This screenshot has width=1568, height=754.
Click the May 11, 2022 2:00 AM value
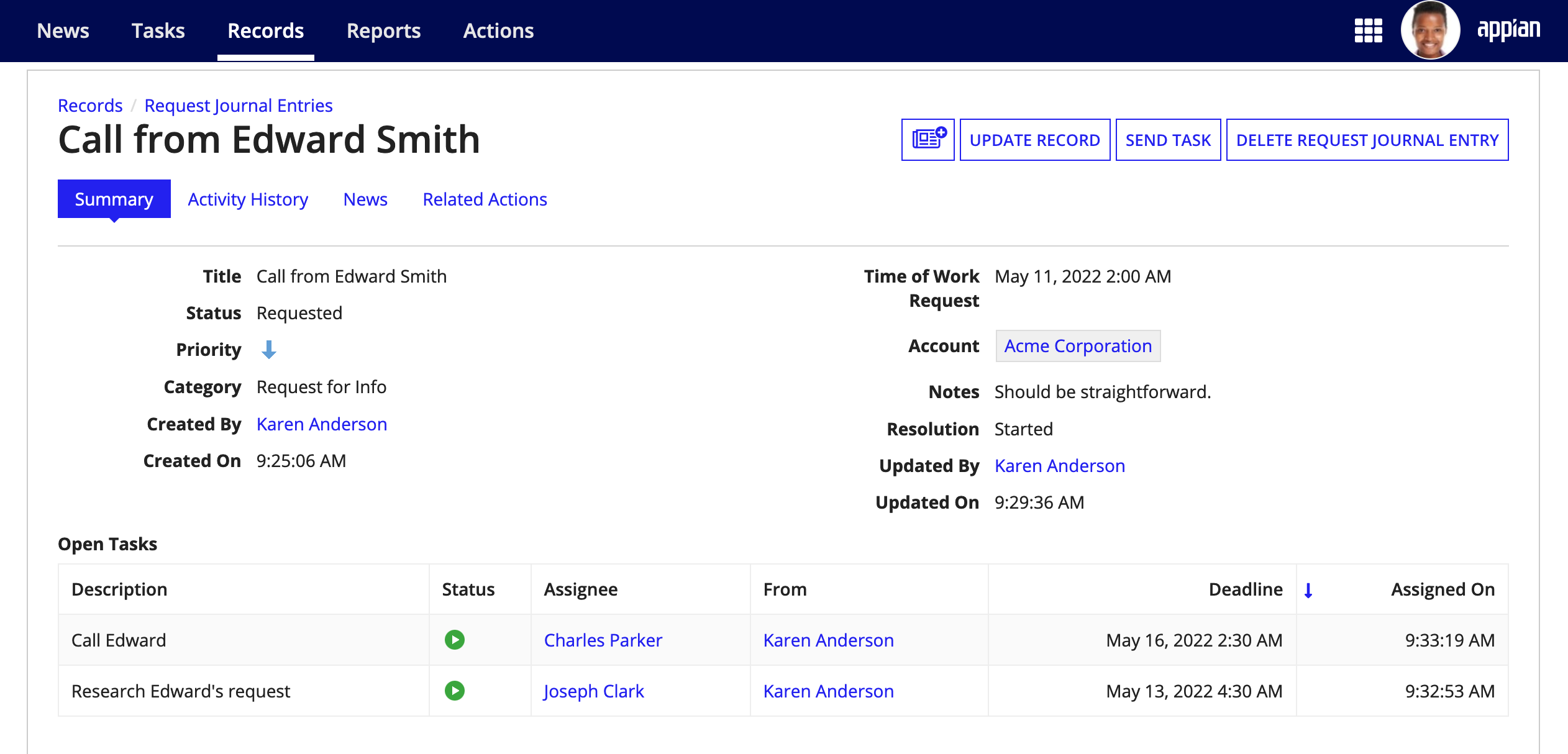pos(1083,276)
